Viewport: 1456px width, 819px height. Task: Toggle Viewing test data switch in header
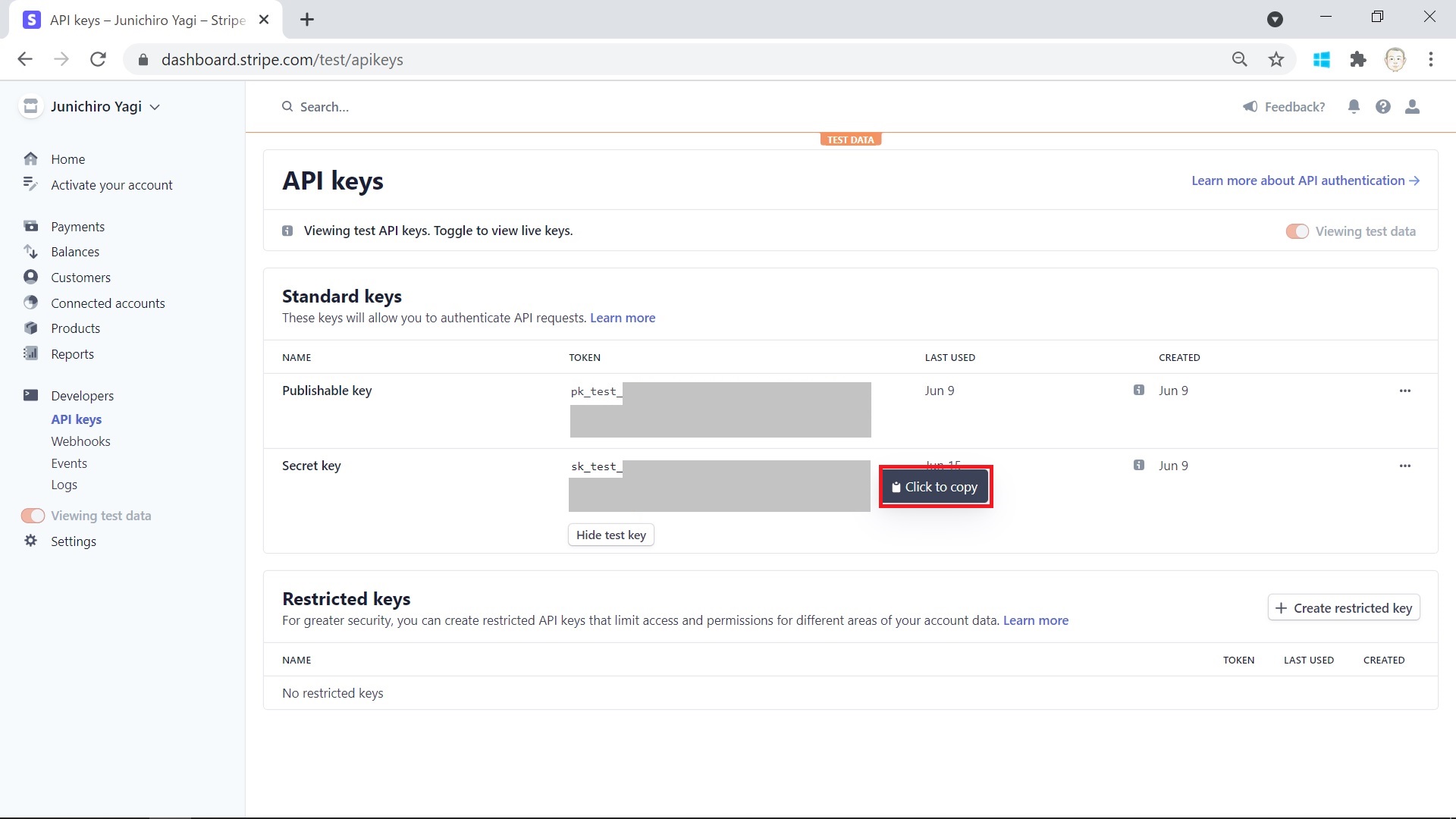tap(1297, 231)
